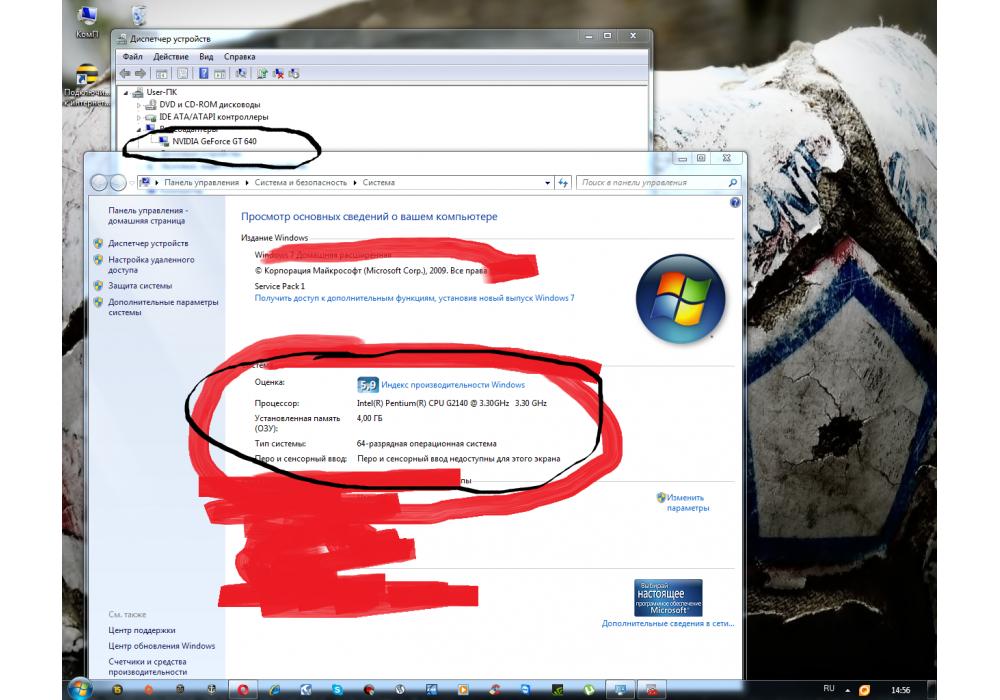Click the Uninstall device icon with red X
Image resolution: width=1000 pixels, height=700 pixels.
[278, 74]
